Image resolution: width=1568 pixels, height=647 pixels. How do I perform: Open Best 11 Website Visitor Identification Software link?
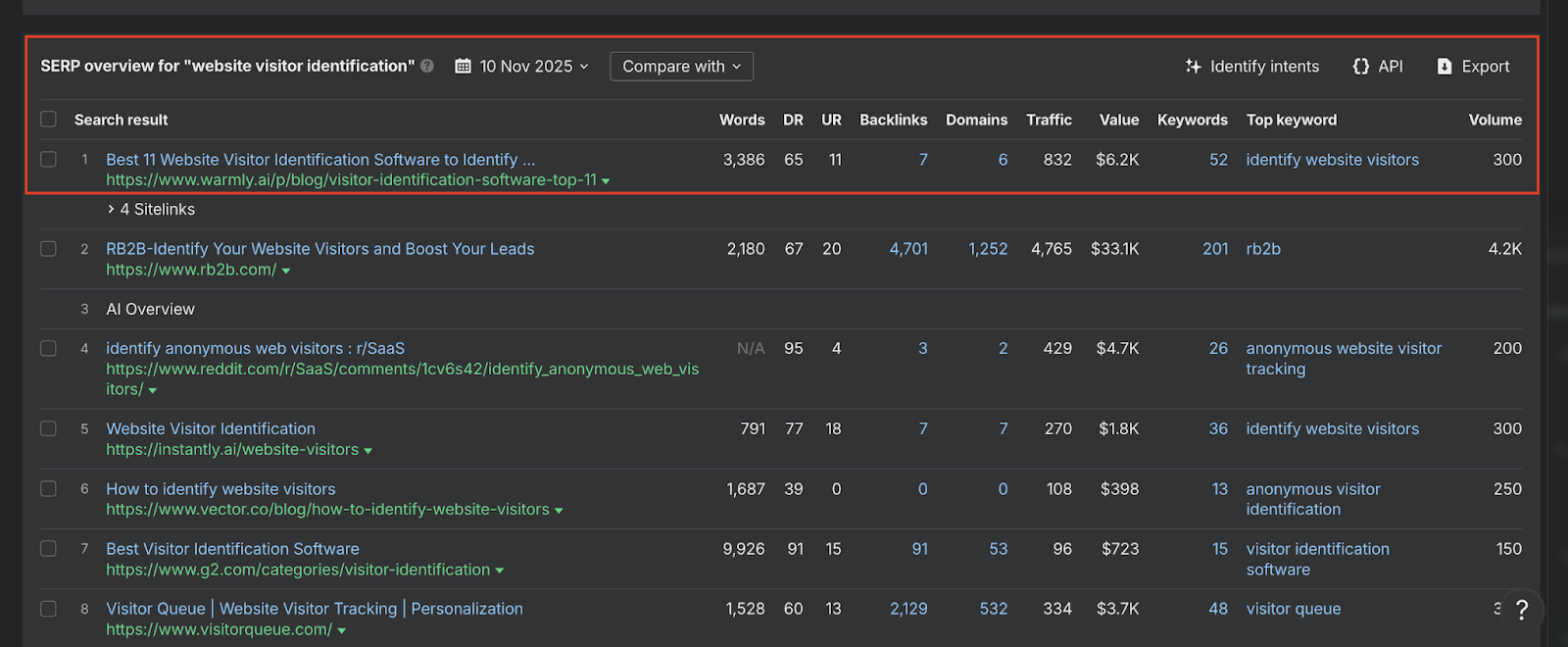click(x=320, y=160)
